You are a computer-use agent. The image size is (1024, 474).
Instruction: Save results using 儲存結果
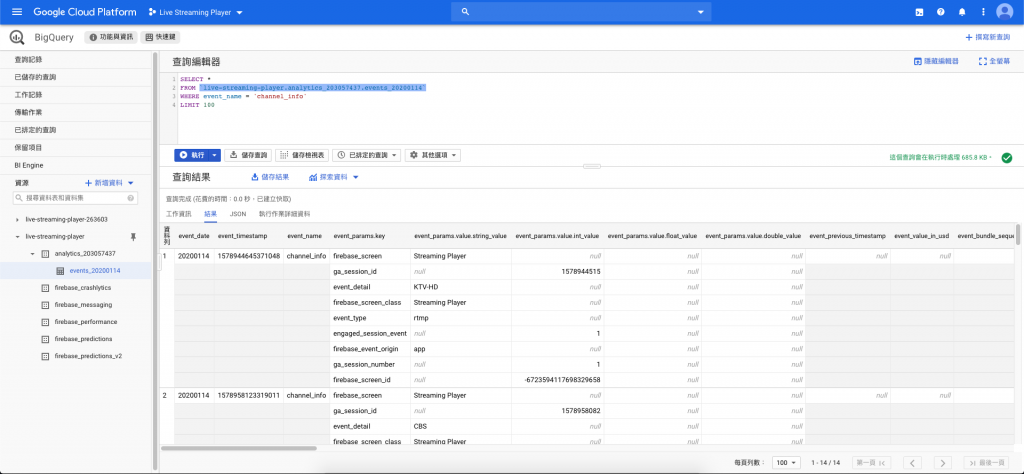tap(270, 177)
